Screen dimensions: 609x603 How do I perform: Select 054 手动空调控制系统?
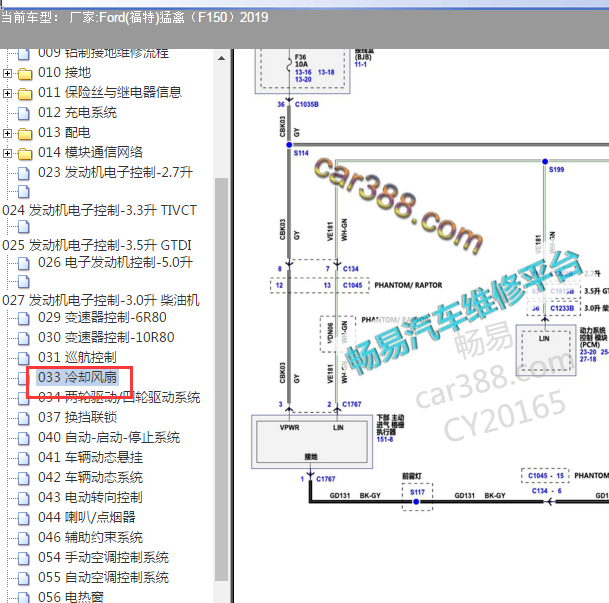click(104, 558)
